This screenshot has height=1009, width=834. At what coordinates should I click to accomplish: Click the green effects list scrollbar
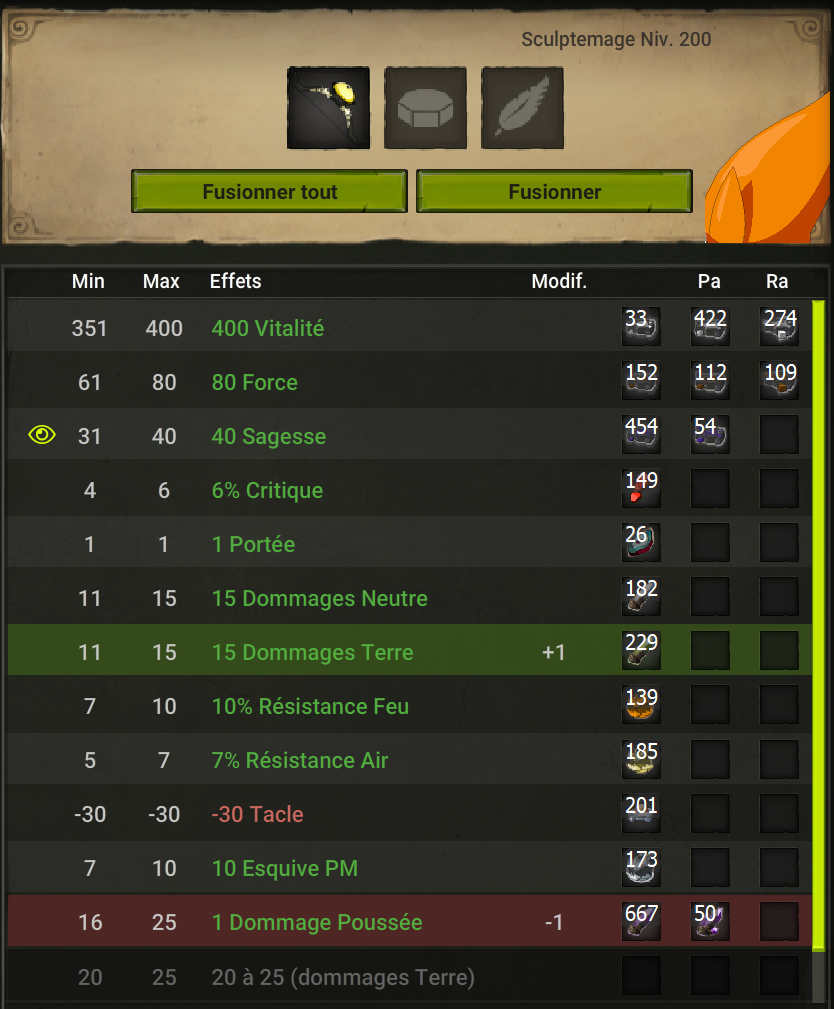[x=819, y=625]
